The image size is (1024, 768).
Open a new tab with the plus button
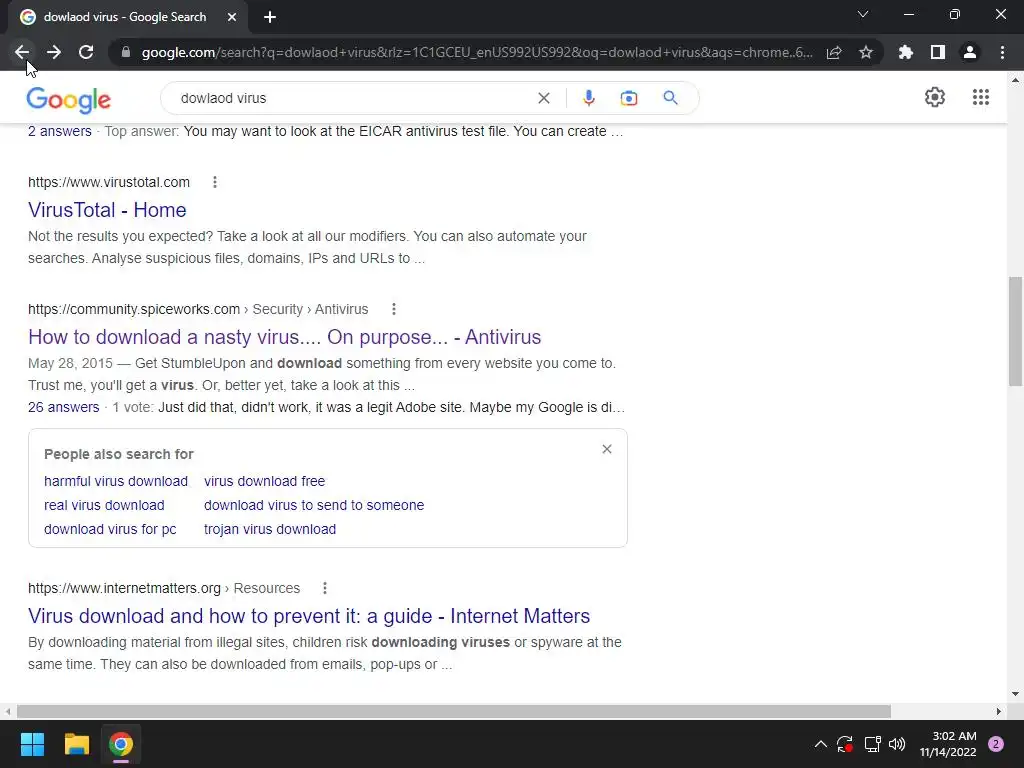(x=270, y=17)
